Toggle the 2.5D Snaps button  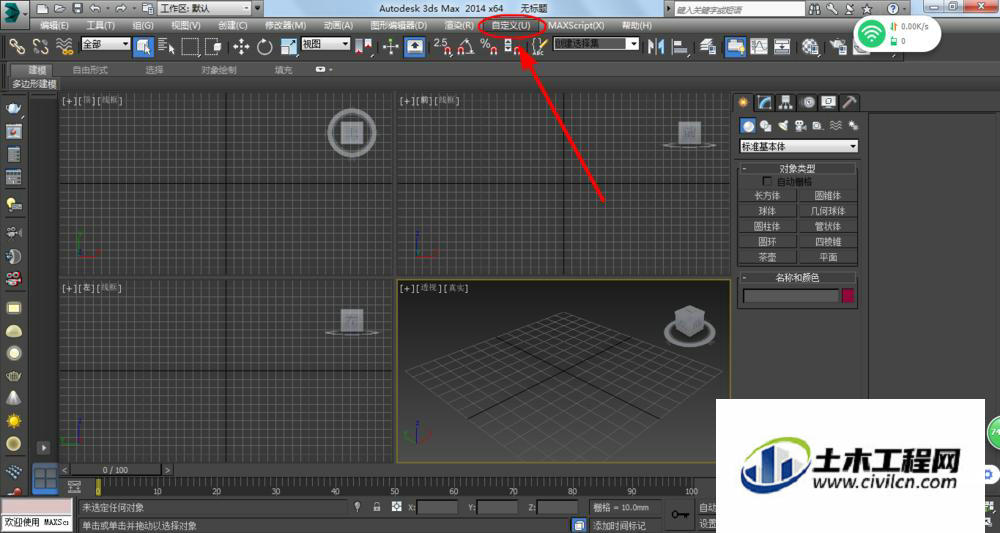tap(442, 47)
